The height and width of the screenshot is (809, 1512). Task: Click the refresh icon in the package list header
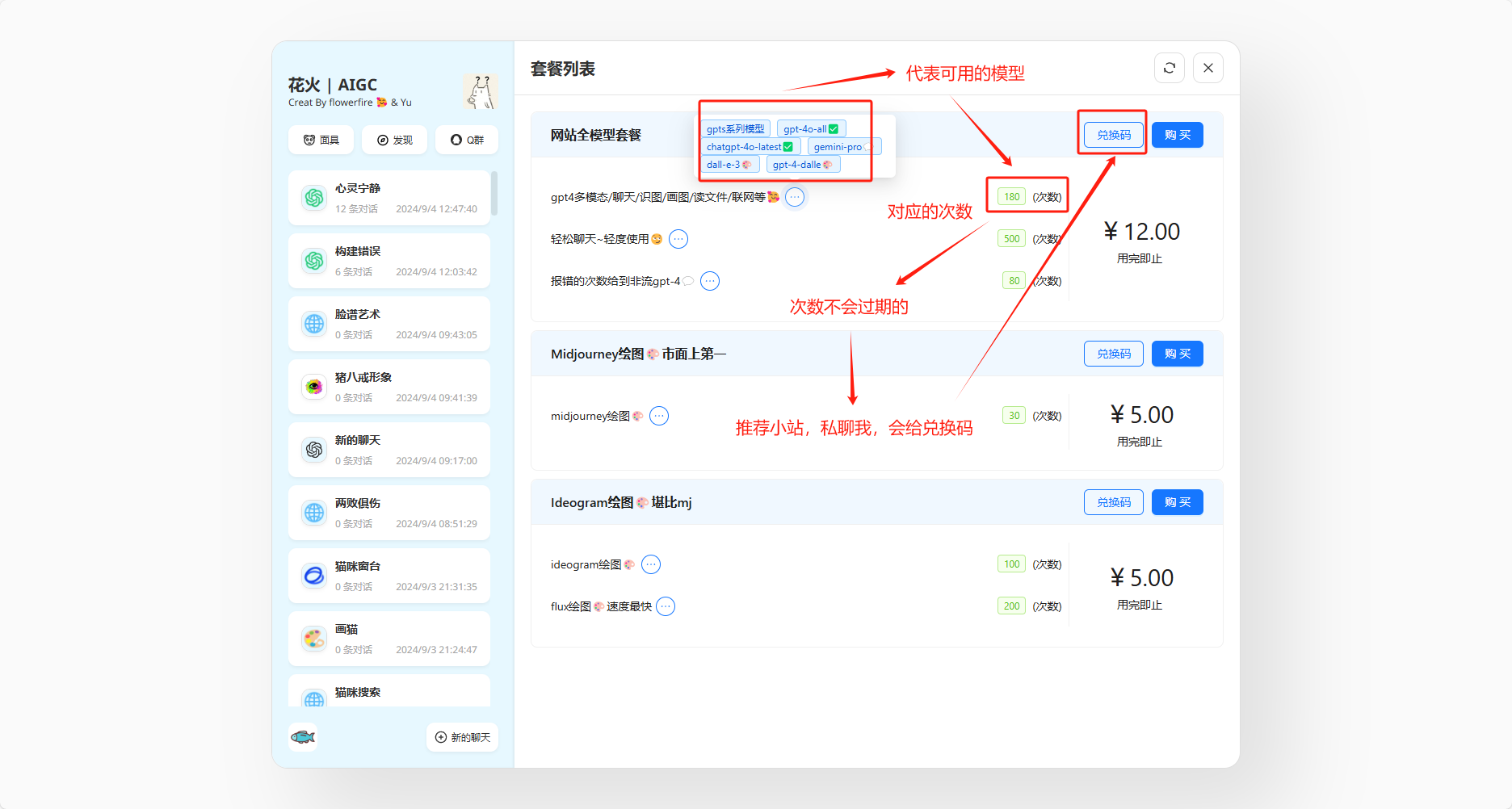point(1169,69)
